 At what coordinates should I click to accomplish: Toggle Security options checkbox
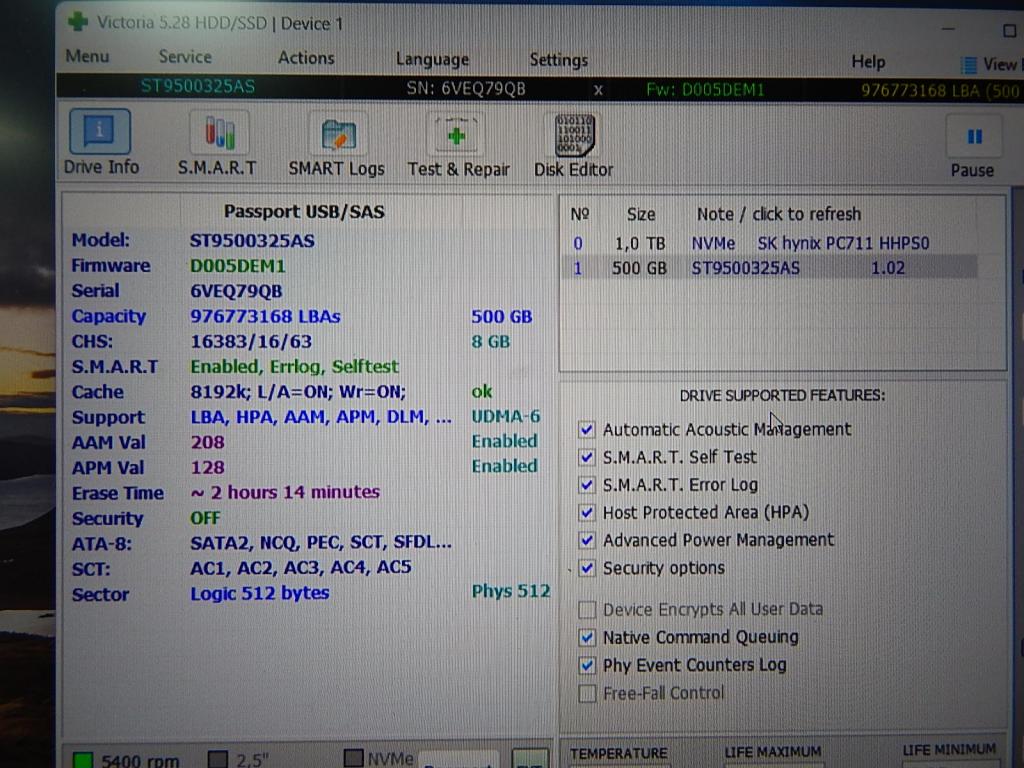tap(586, 568)
